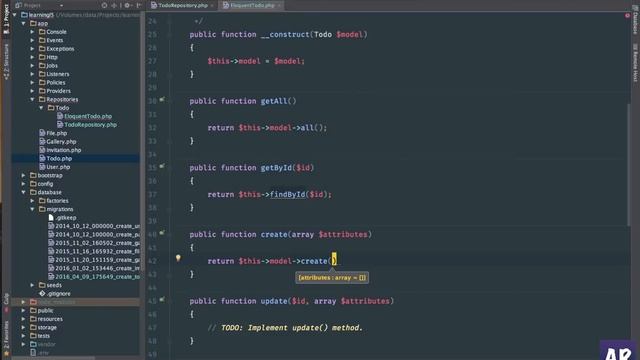Click the implements-method gutter icon on line 30
Screen dimensions: 640x360
point(162,100)
